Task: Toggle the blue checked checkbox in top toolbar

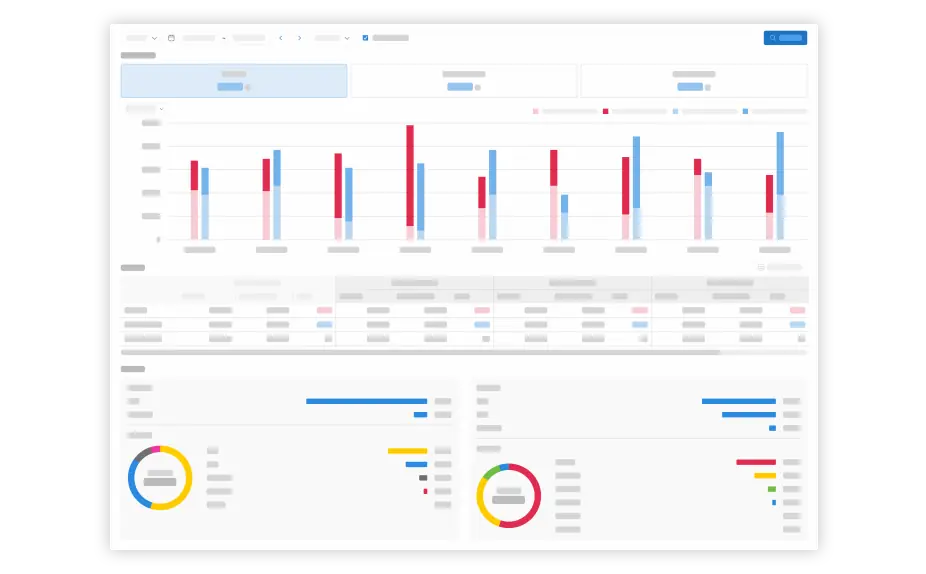Action: (x=365, y=38)
